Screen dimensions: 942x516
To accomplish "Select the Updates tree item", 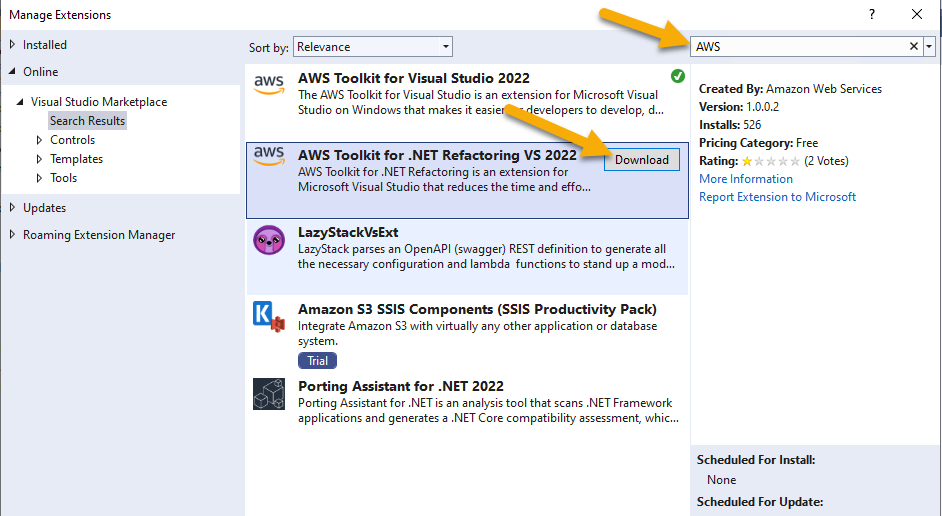I will pos(44,208).
